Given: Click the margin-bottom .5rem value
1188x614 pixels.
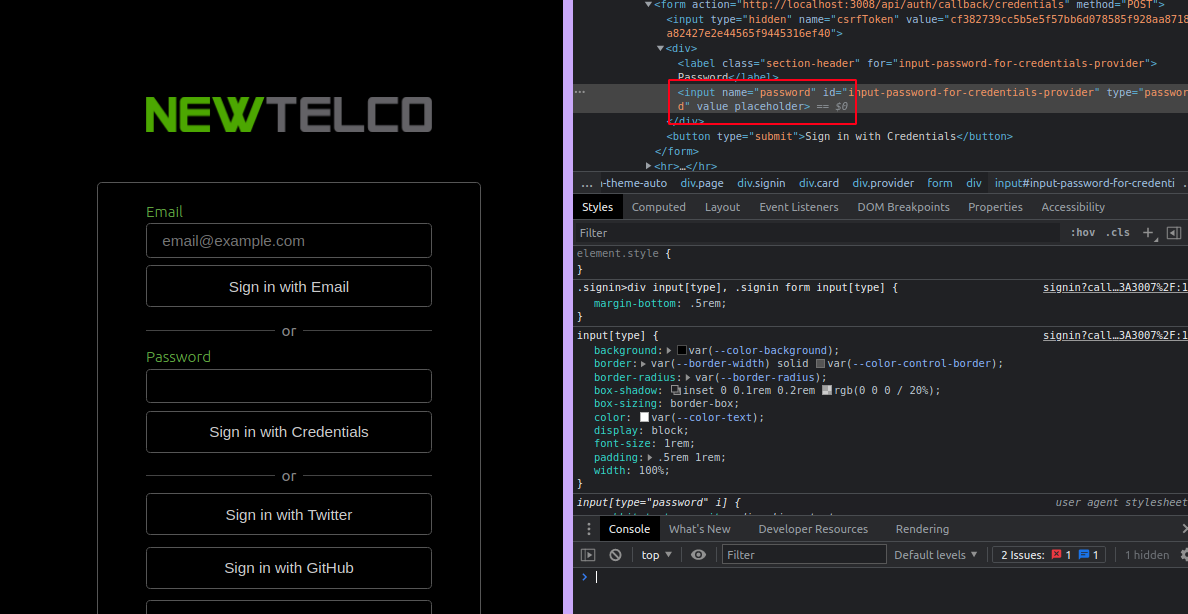Looking at the screenshot, I should point(708,303).
